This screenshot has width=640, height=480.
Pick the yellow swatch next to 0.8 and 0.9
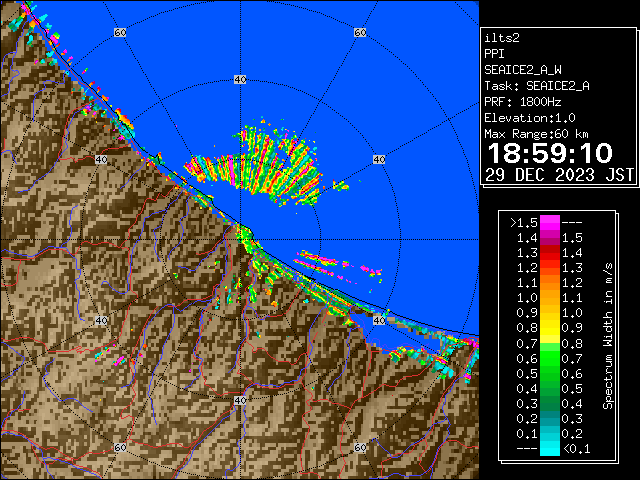(x=550, y=328)
